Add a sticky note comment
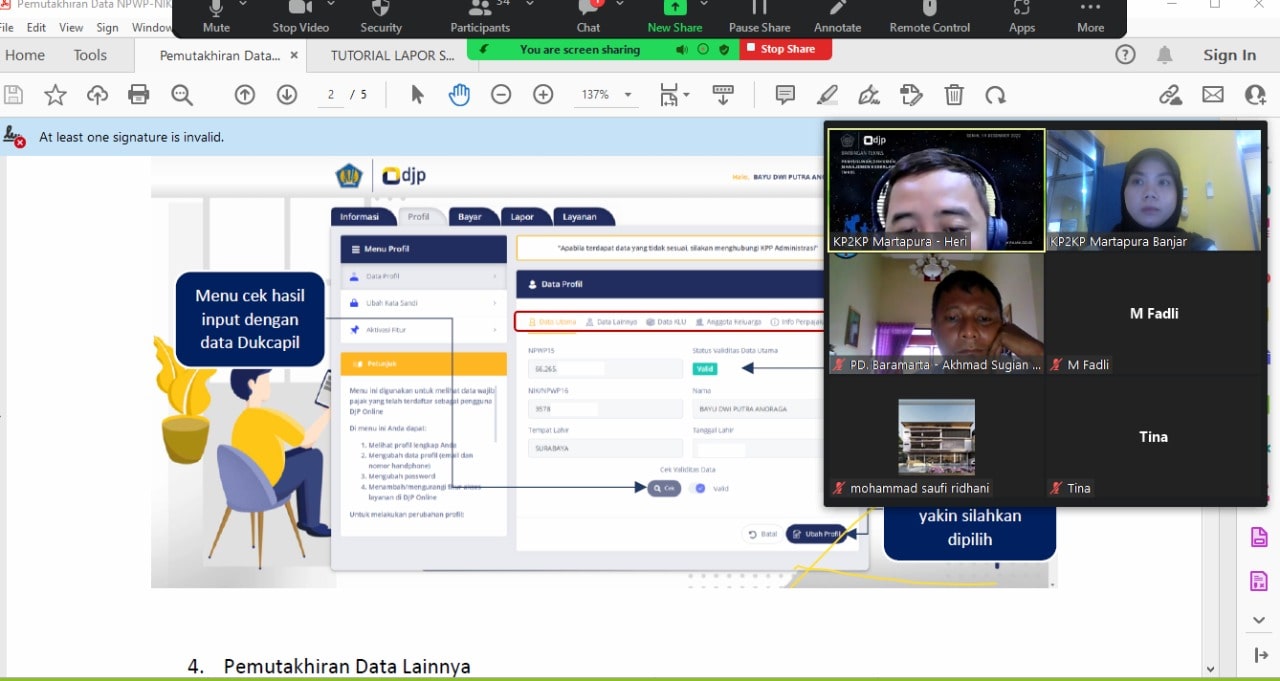This screenshot has height=681, width=1280. 785,95
